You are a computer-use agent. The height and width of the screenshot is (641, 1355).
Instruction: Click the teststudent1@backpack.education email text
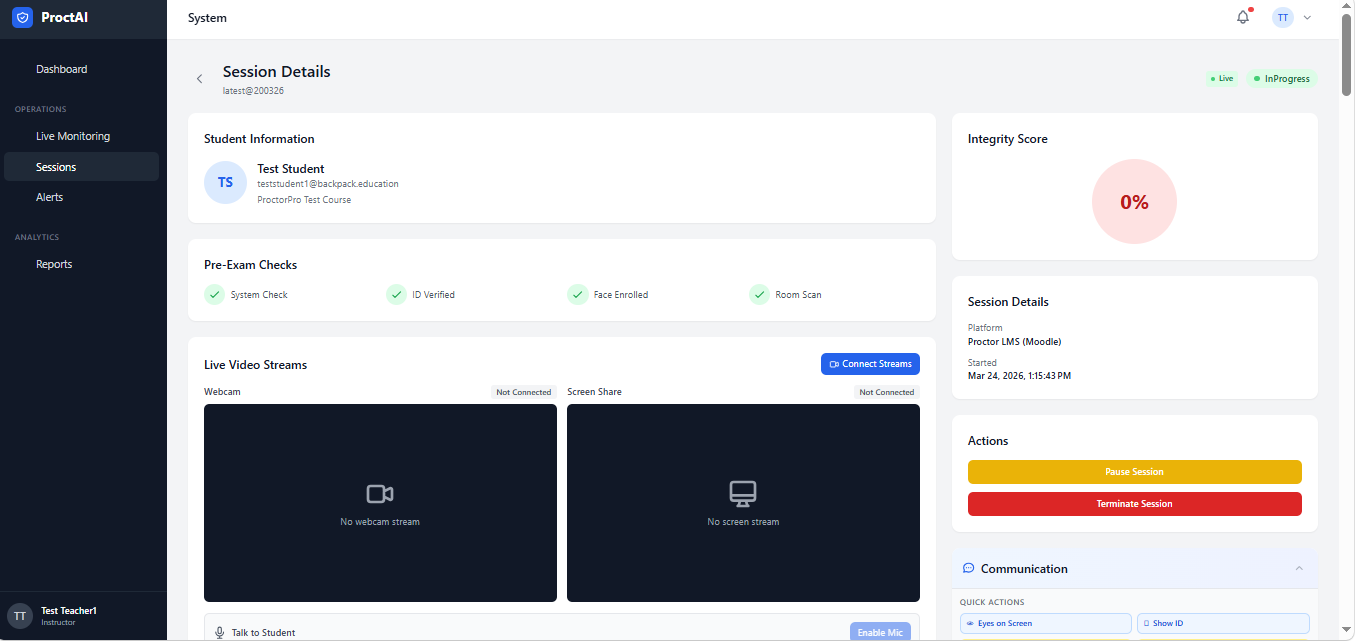(x=328, y=184)
